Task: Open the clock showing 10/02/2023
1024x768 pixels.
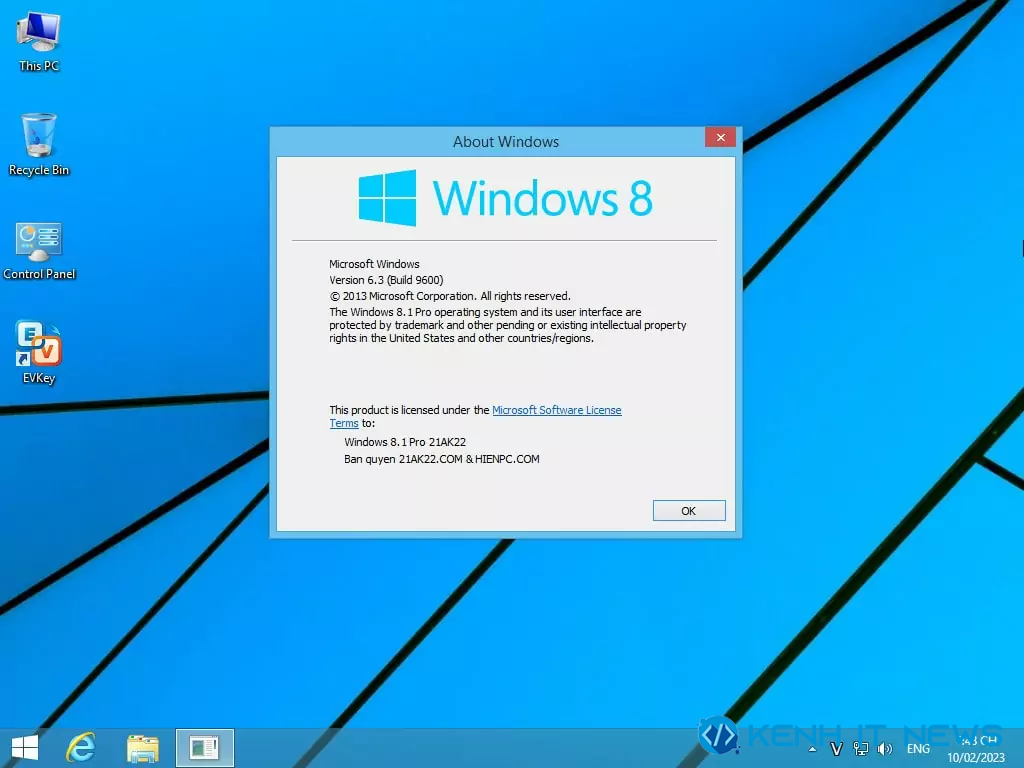Action: click(976, 749)
